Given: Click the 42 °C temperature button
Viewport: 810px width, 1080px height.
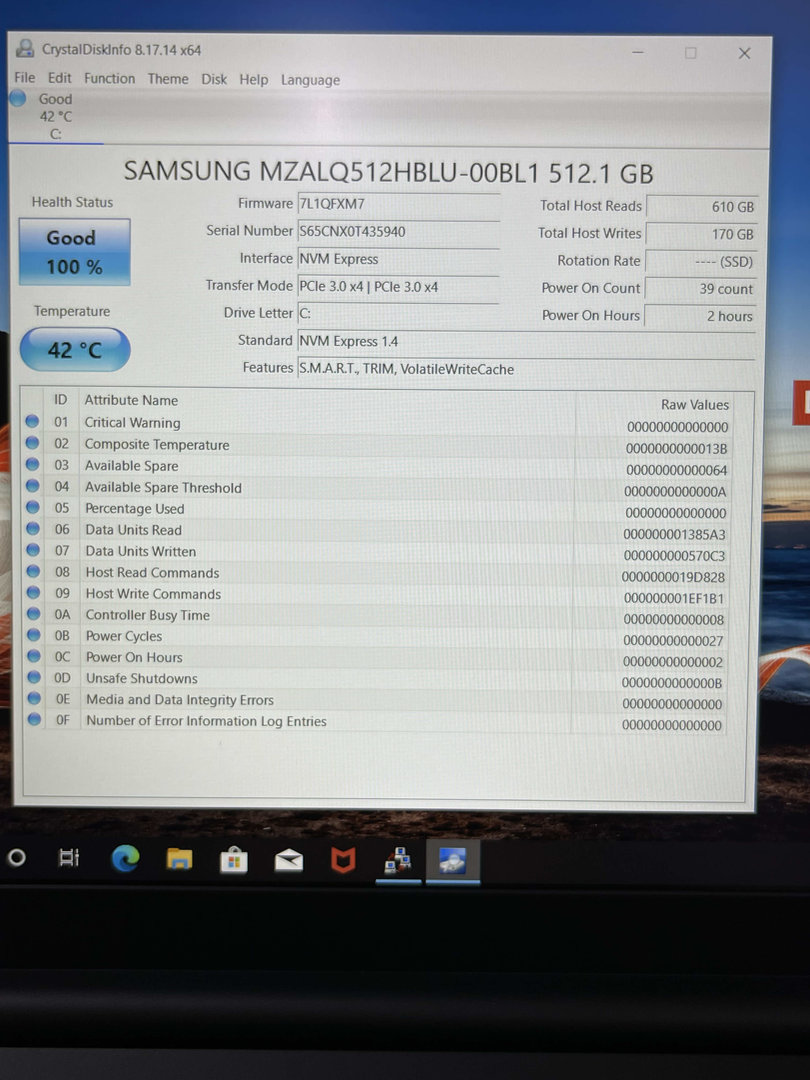Looking at the screenshot, I should tap(75, 351).
